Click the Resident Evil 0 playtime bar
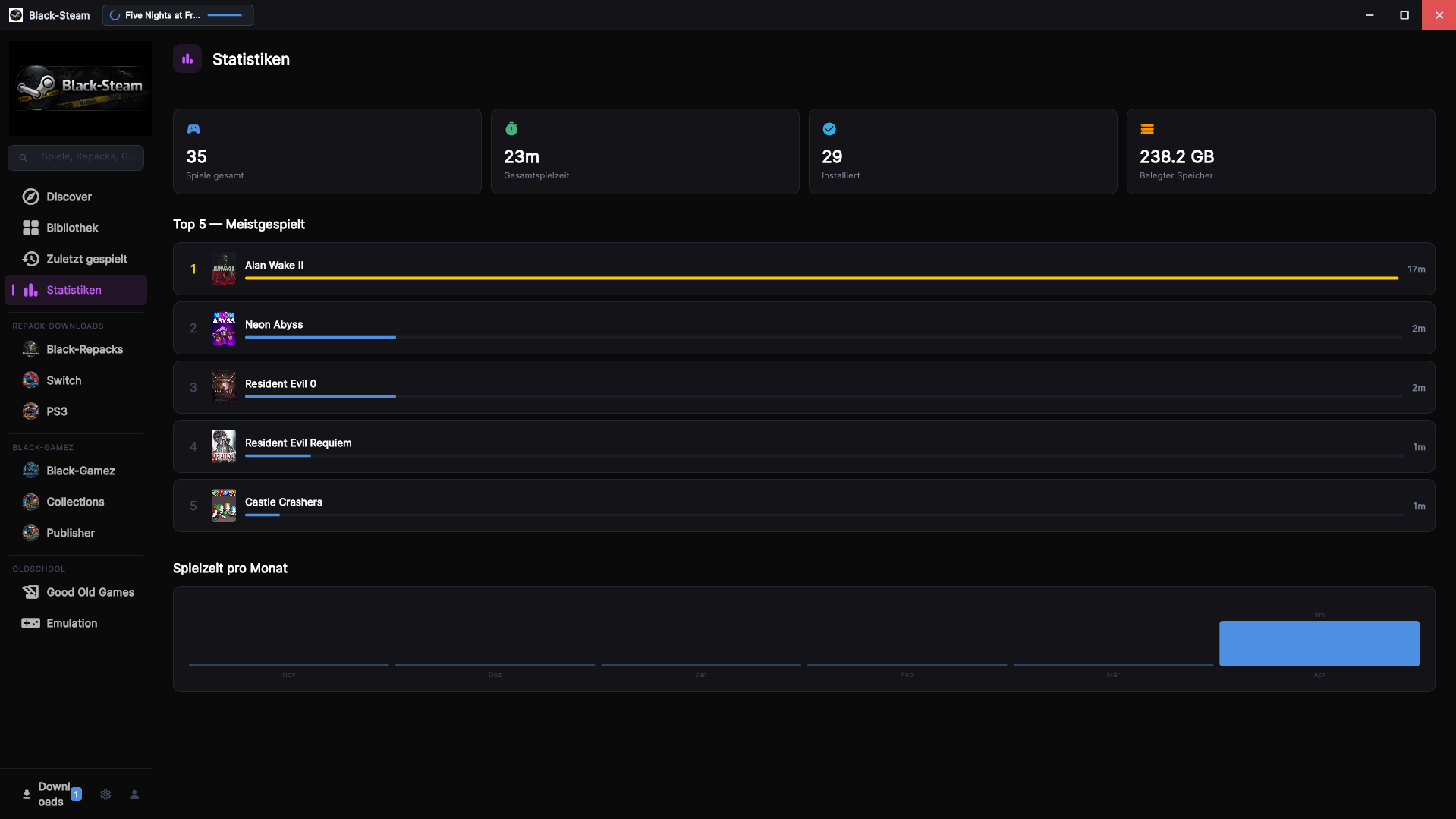This screenshot has width=1456, height=819. coord(320,397)
